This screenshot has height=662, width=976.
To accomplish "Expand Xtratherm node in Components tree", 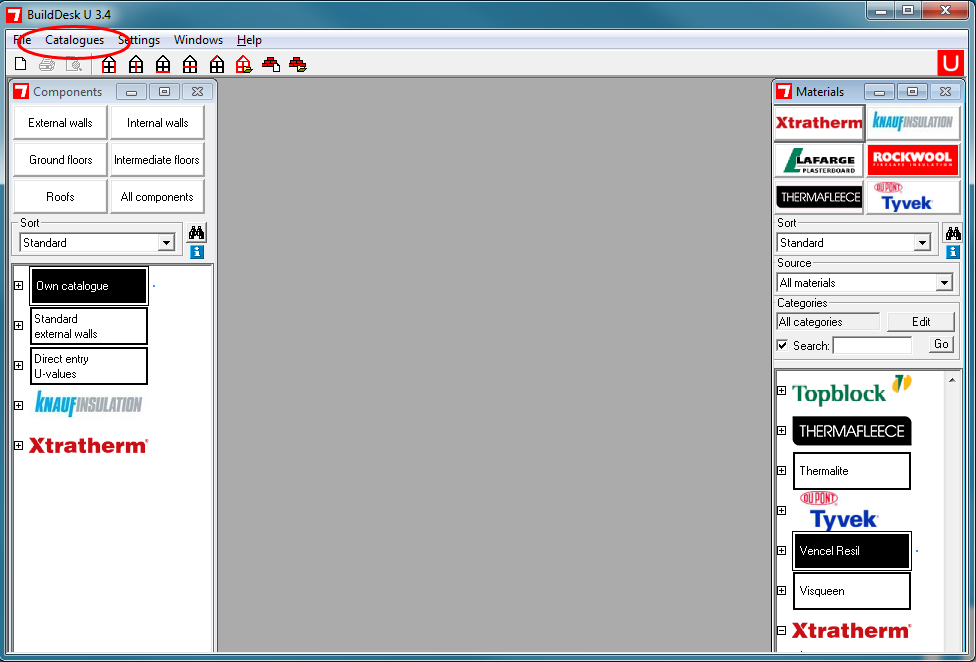I will coord(19,445).
